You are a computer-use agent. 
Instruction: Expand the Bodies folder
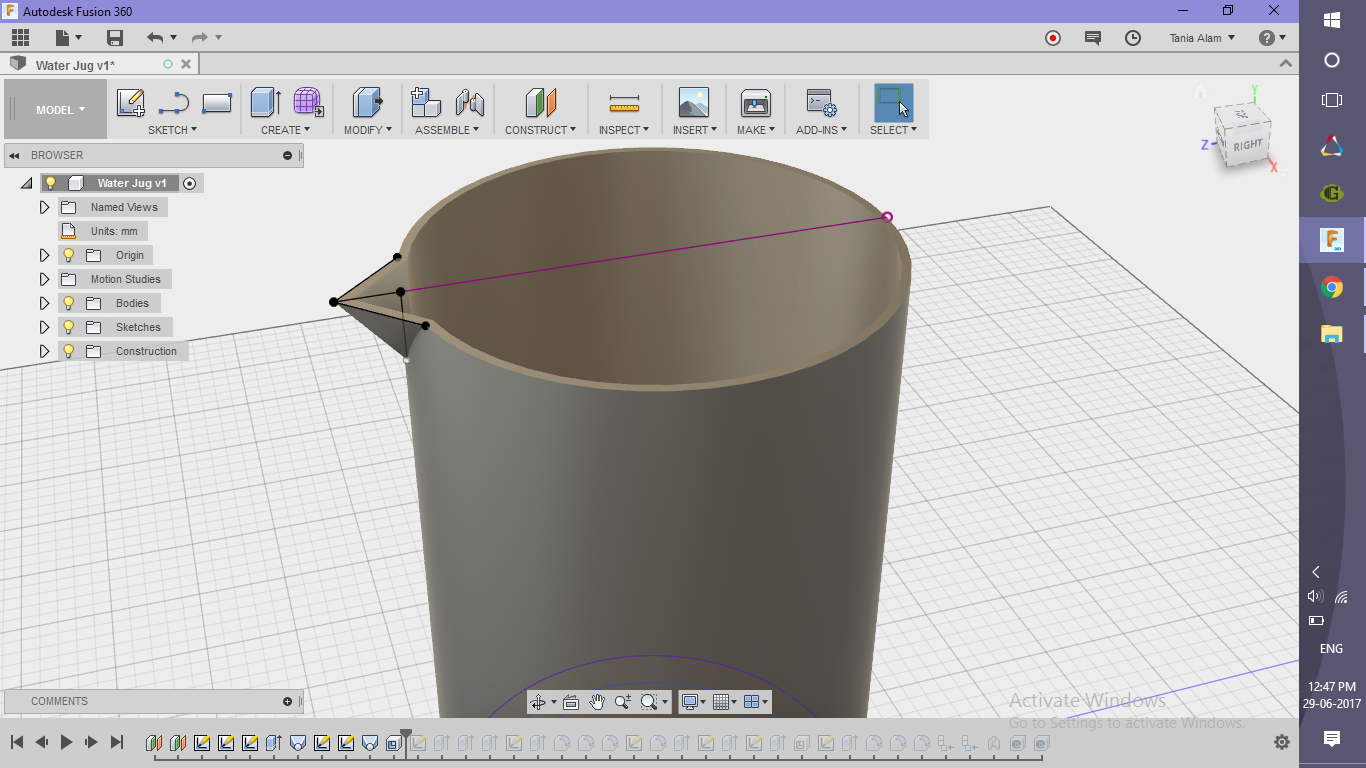[44, 303]
